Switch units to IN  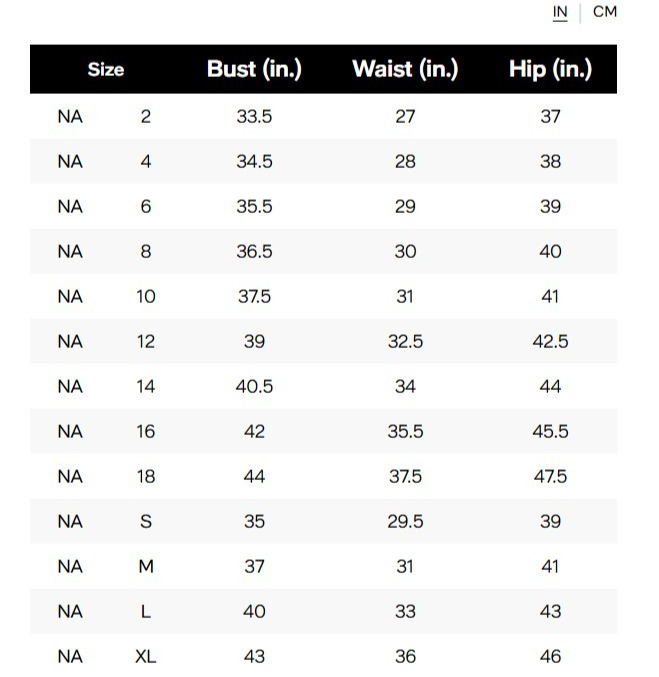pos(560,12)
